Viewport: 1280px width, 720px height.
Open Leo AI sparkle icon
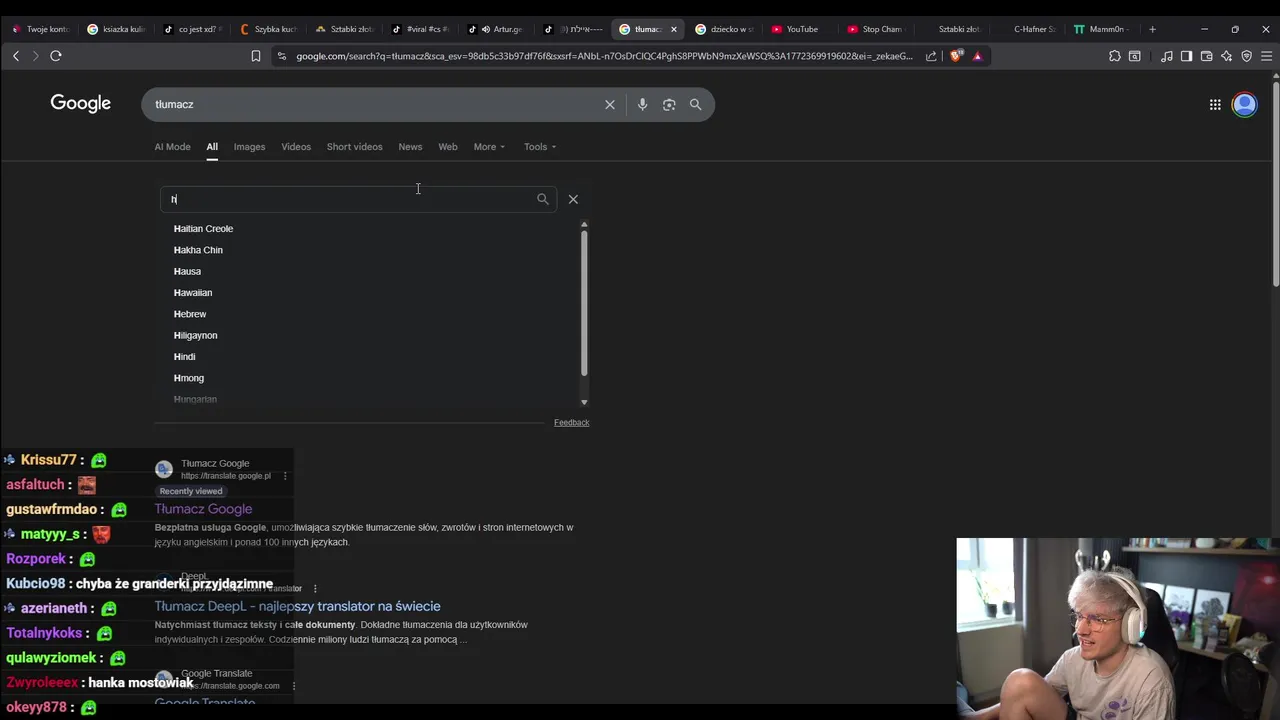[1226, 56]
